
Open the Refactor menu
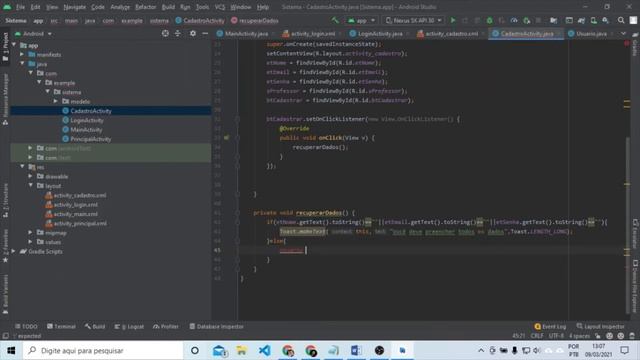(146, 7)
